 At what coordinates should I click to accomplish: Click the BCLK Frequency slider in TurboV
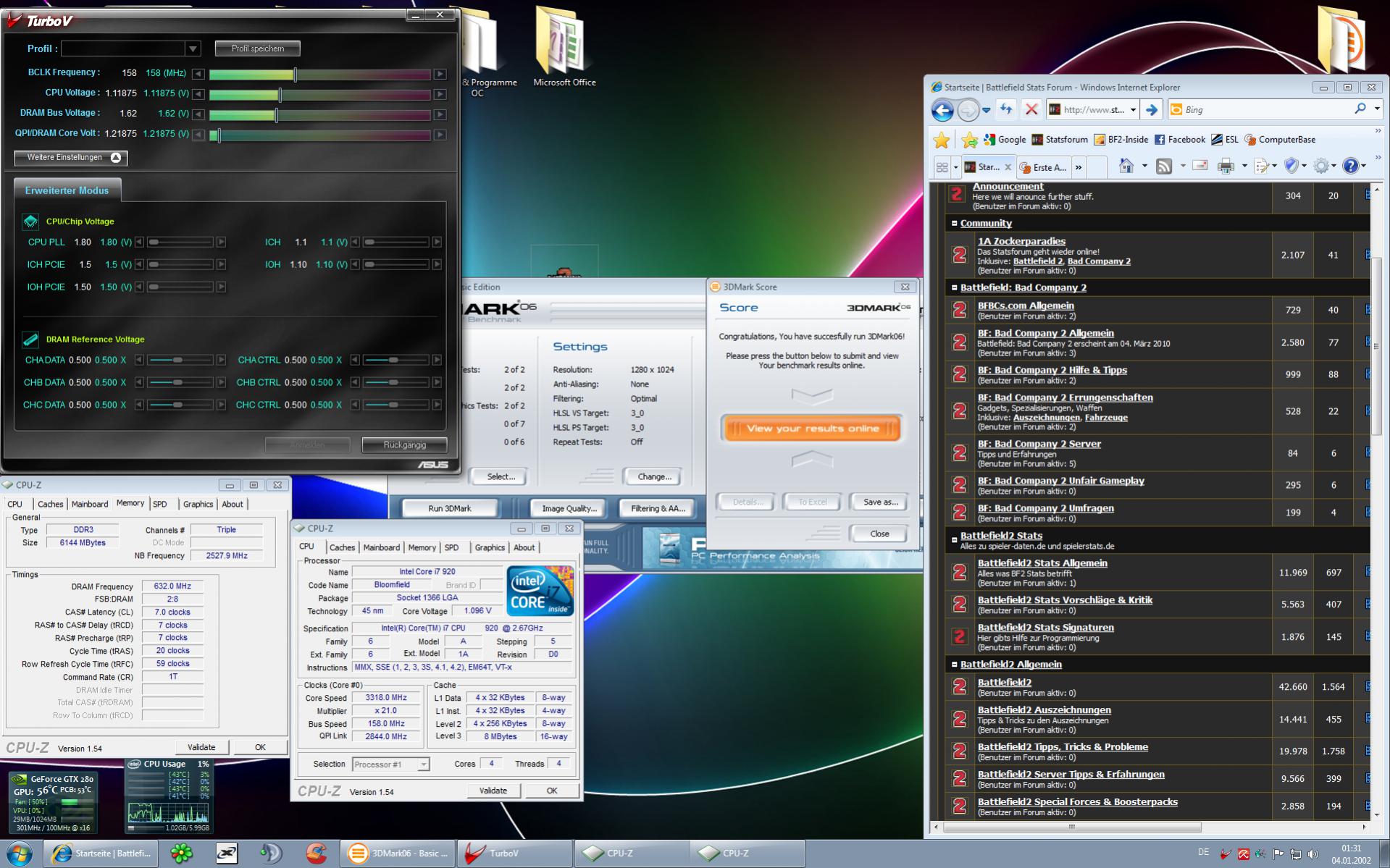click(x=319, y=74)
